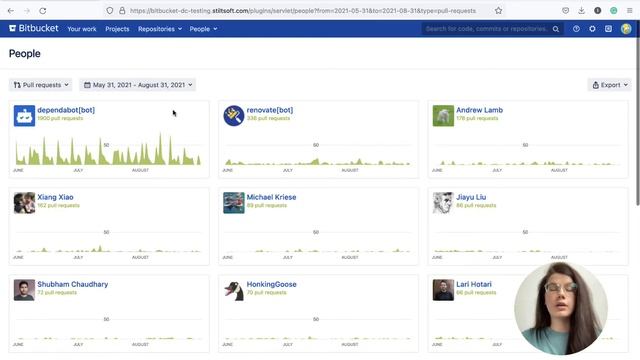Open Shubham Chaudhary profile link
Screen dimensions: 640x360
[x=73, y=284]
